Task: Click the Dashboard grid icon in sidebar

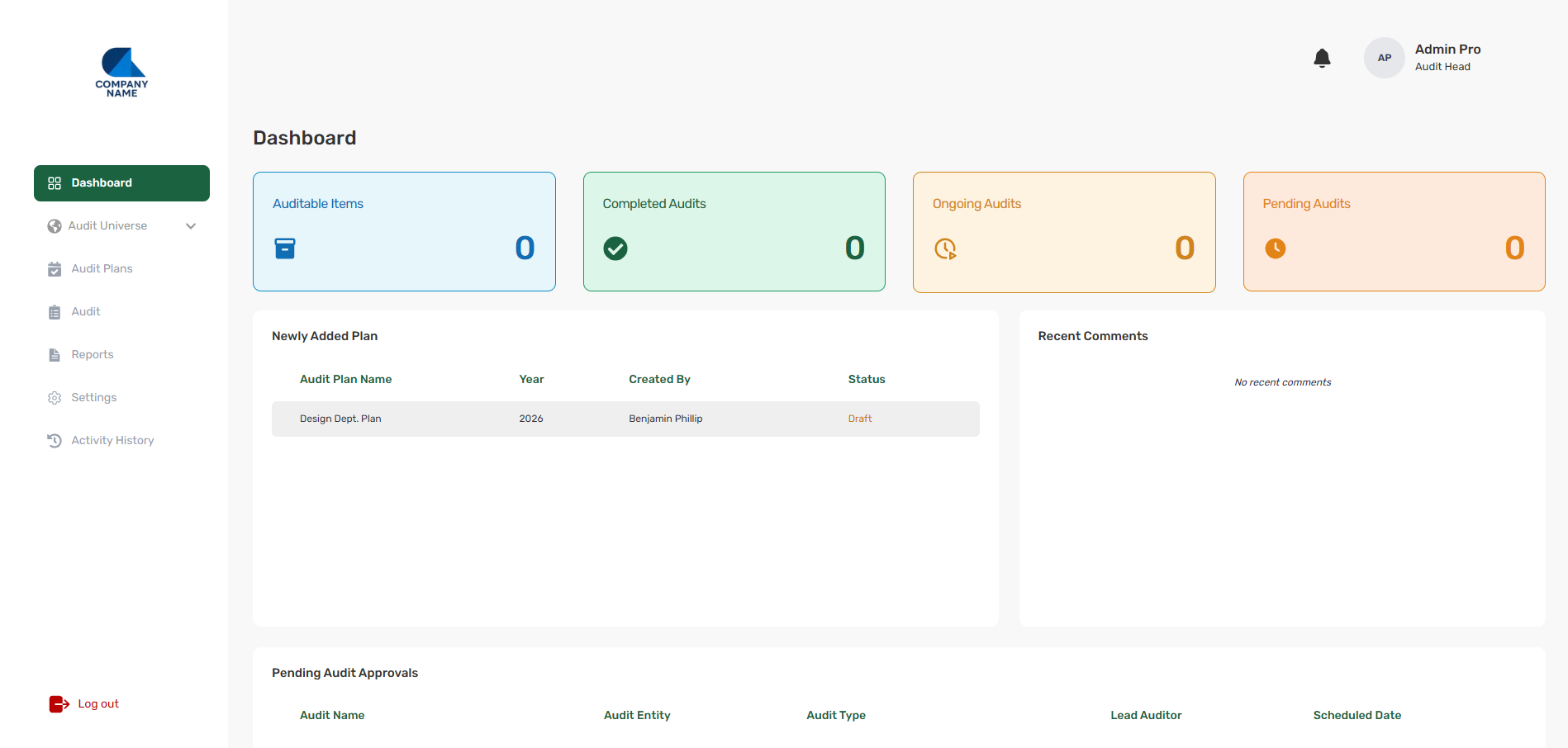Action: tap(55, 183)
